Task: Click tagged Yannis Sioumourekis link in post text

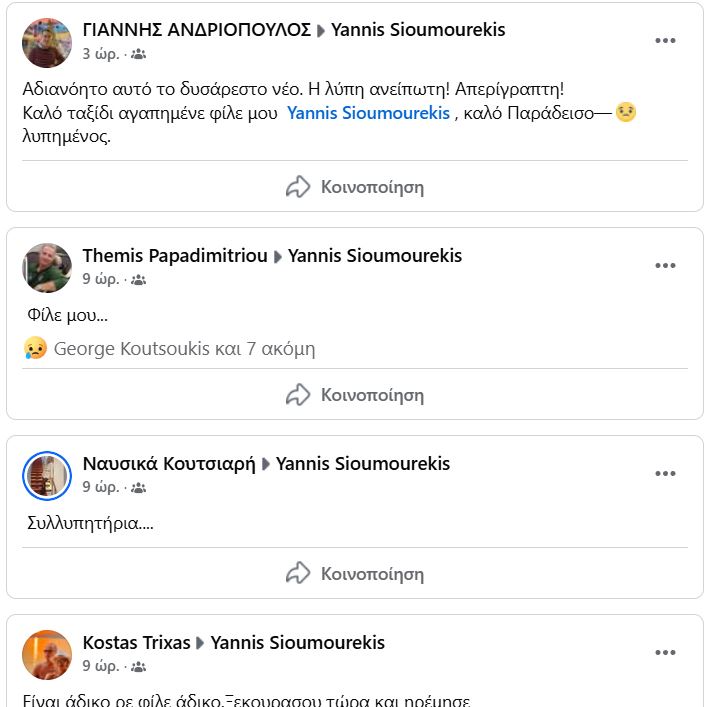Action: [368, 113]
